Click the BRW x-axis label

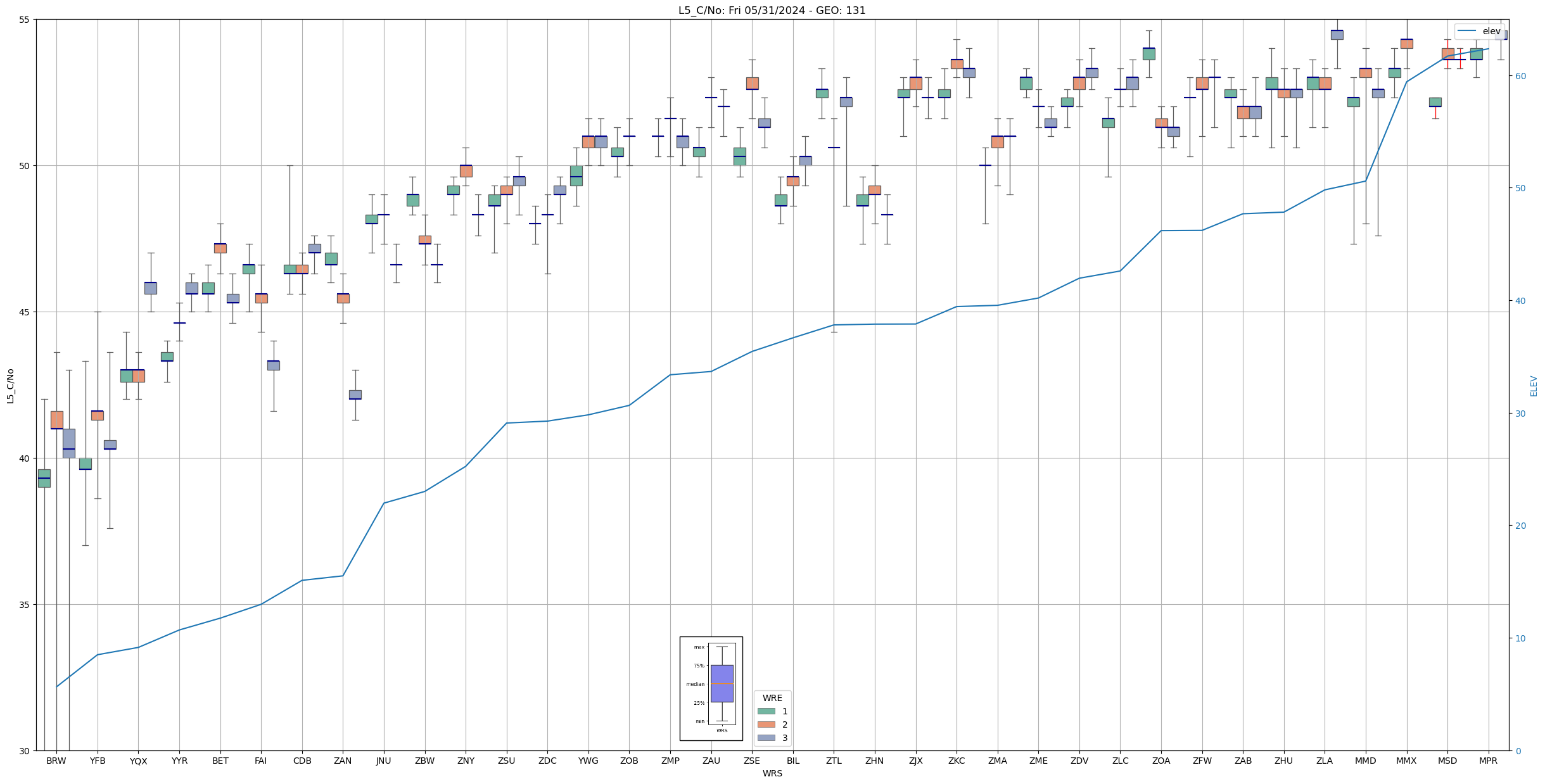click(56, 761)
